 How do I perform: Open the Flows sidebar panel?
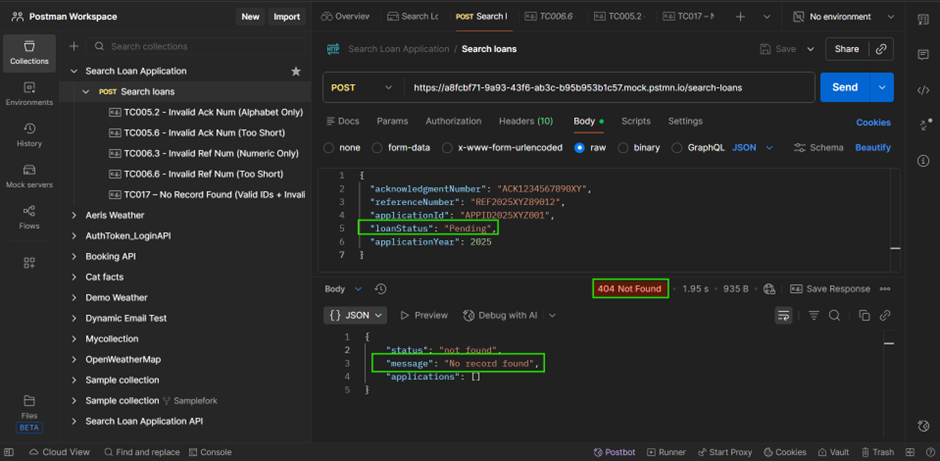(29, 218)
